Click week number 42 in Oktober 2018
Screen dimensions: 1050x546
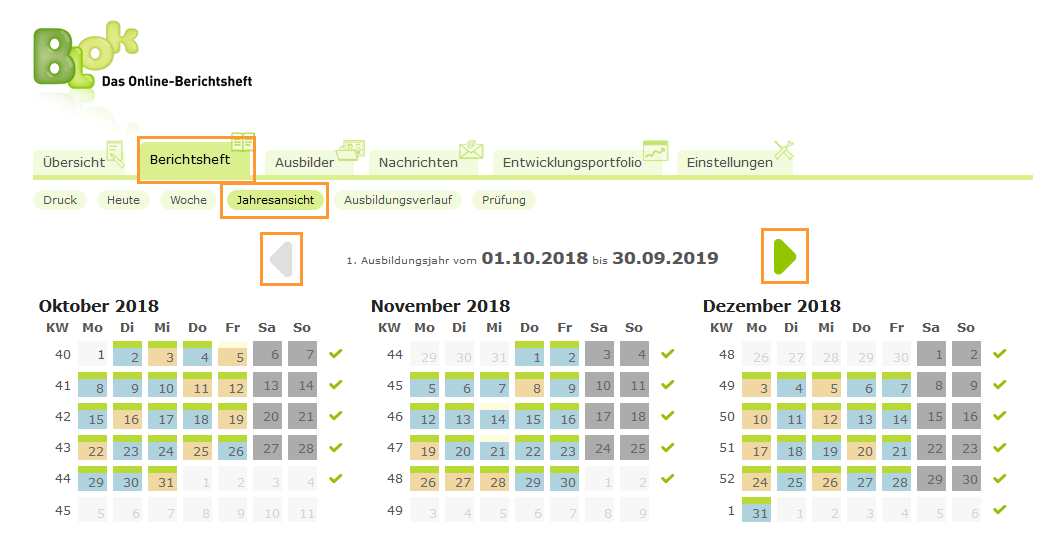pos(63,416)
